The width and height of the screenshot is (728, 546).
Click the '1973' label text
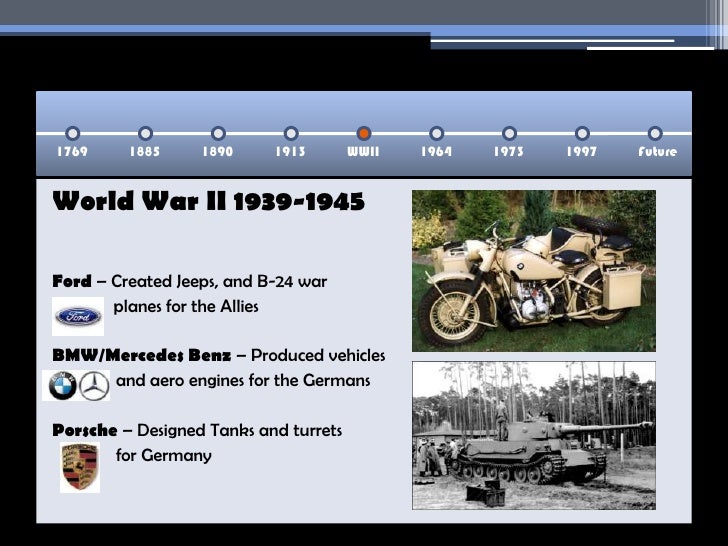tap(509, 151)
